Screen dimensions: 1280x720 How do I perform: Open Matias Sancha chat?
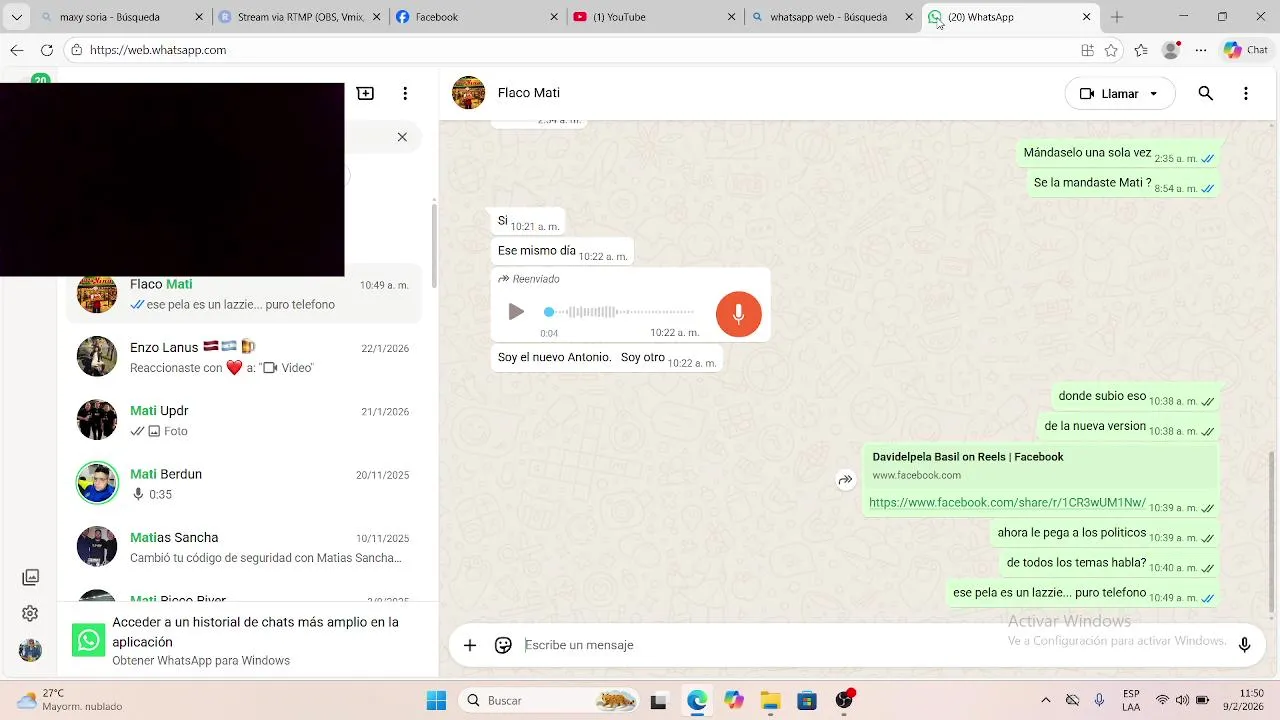click(x=244, y=547)
